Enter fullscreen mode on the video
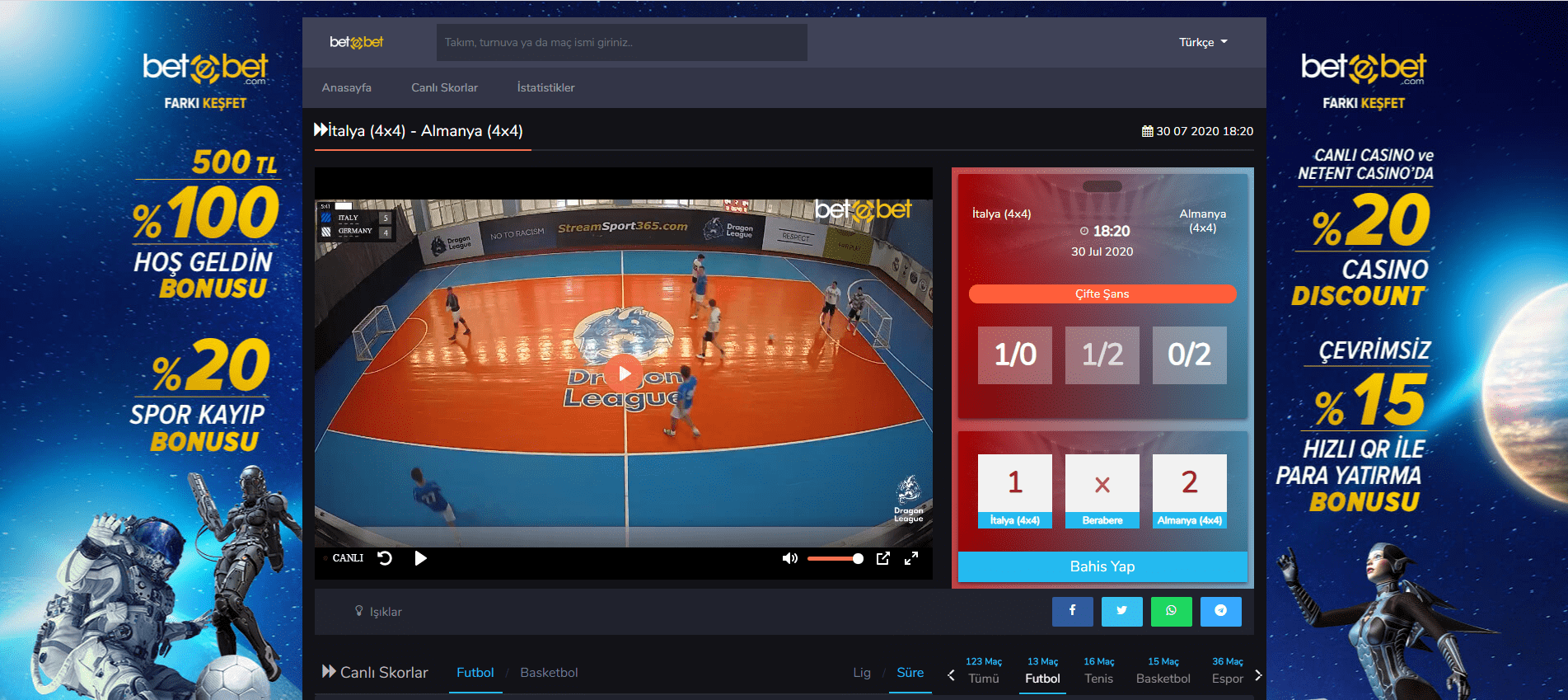The image size is (1568, 700). point(911,558)
